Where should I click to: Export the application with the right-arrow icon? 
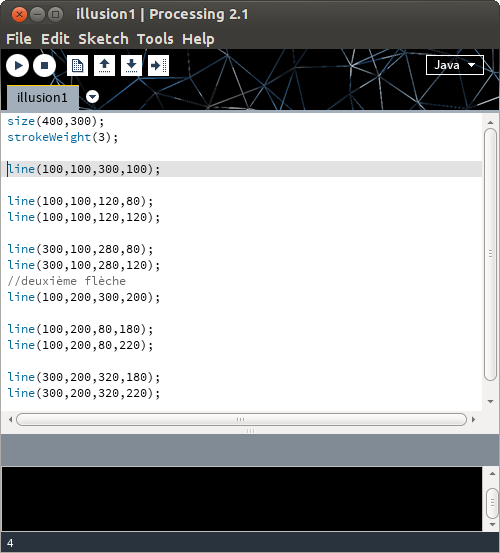point(158,66)
